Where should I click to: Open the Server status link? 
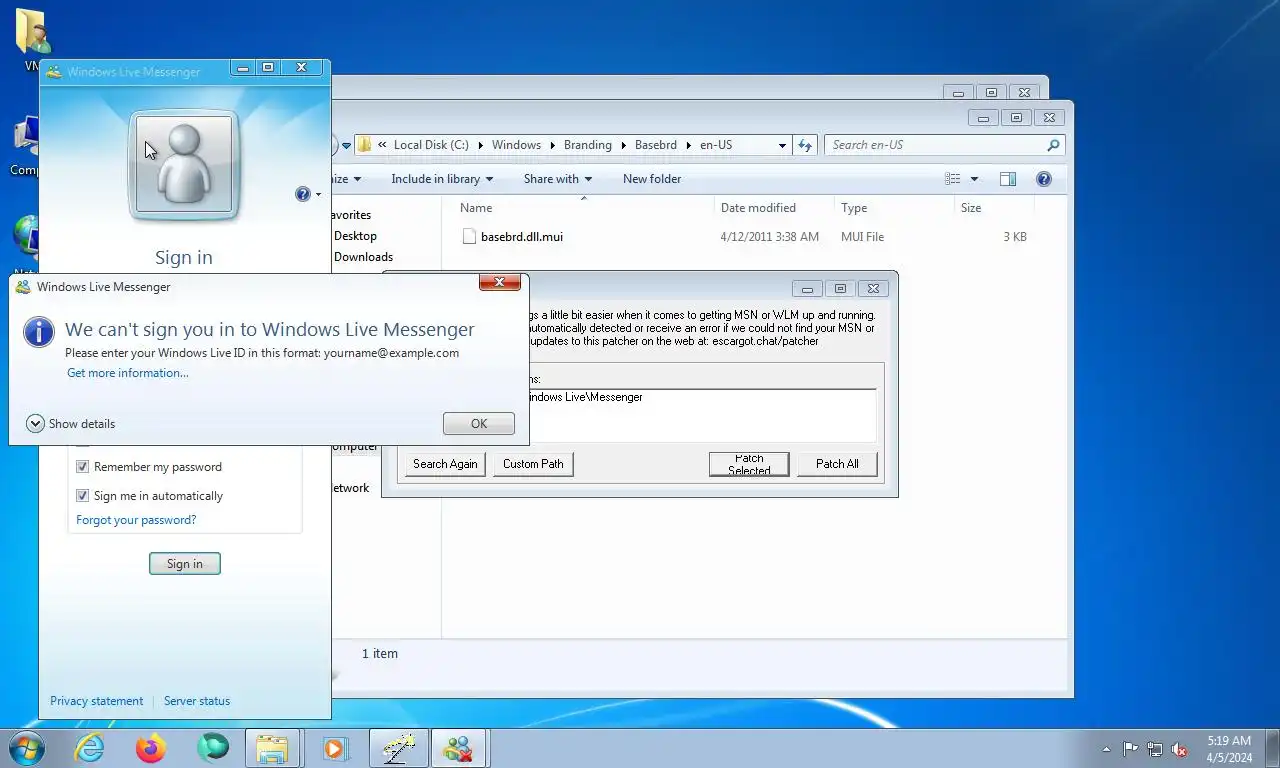pos(197,701)
